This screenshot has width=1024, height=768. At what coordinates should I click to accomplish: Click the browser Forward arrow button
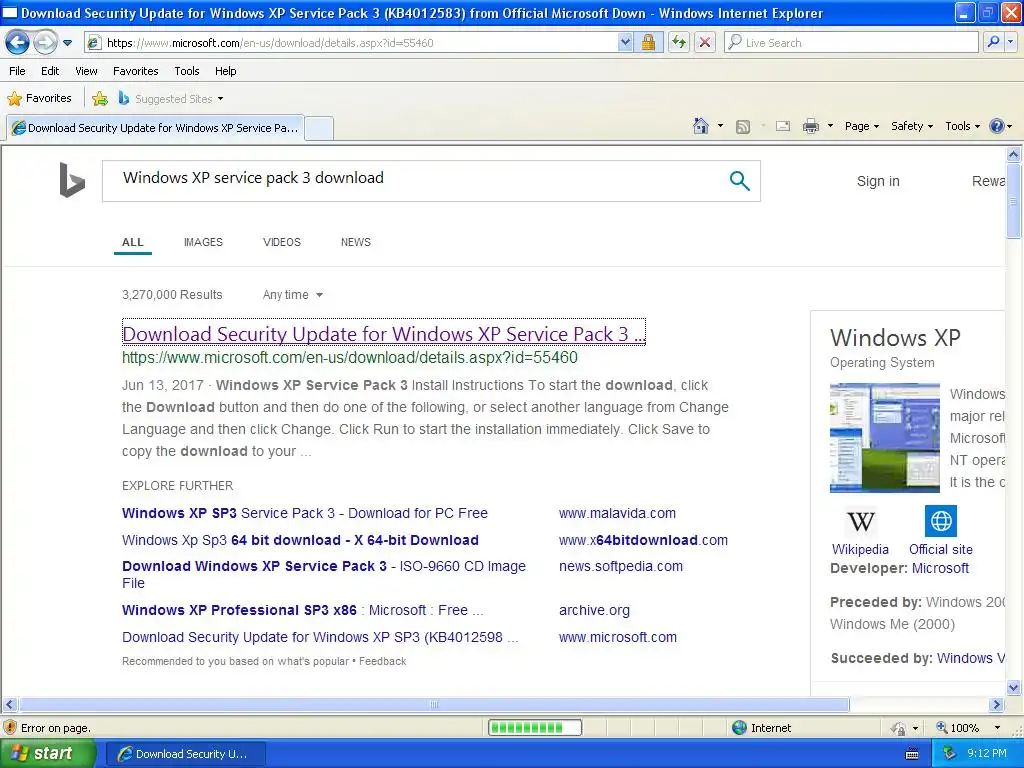coord(45,42)
